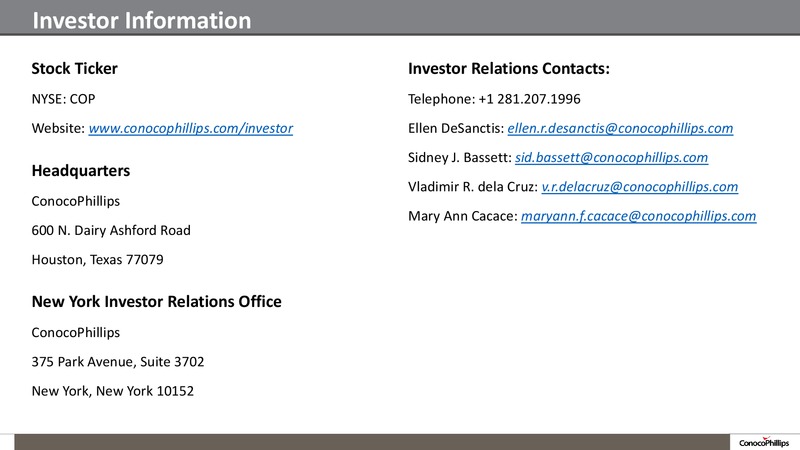Click Ellen DeSanctis email address link
This screenshot has height=450, width=800.
[620, 128]
